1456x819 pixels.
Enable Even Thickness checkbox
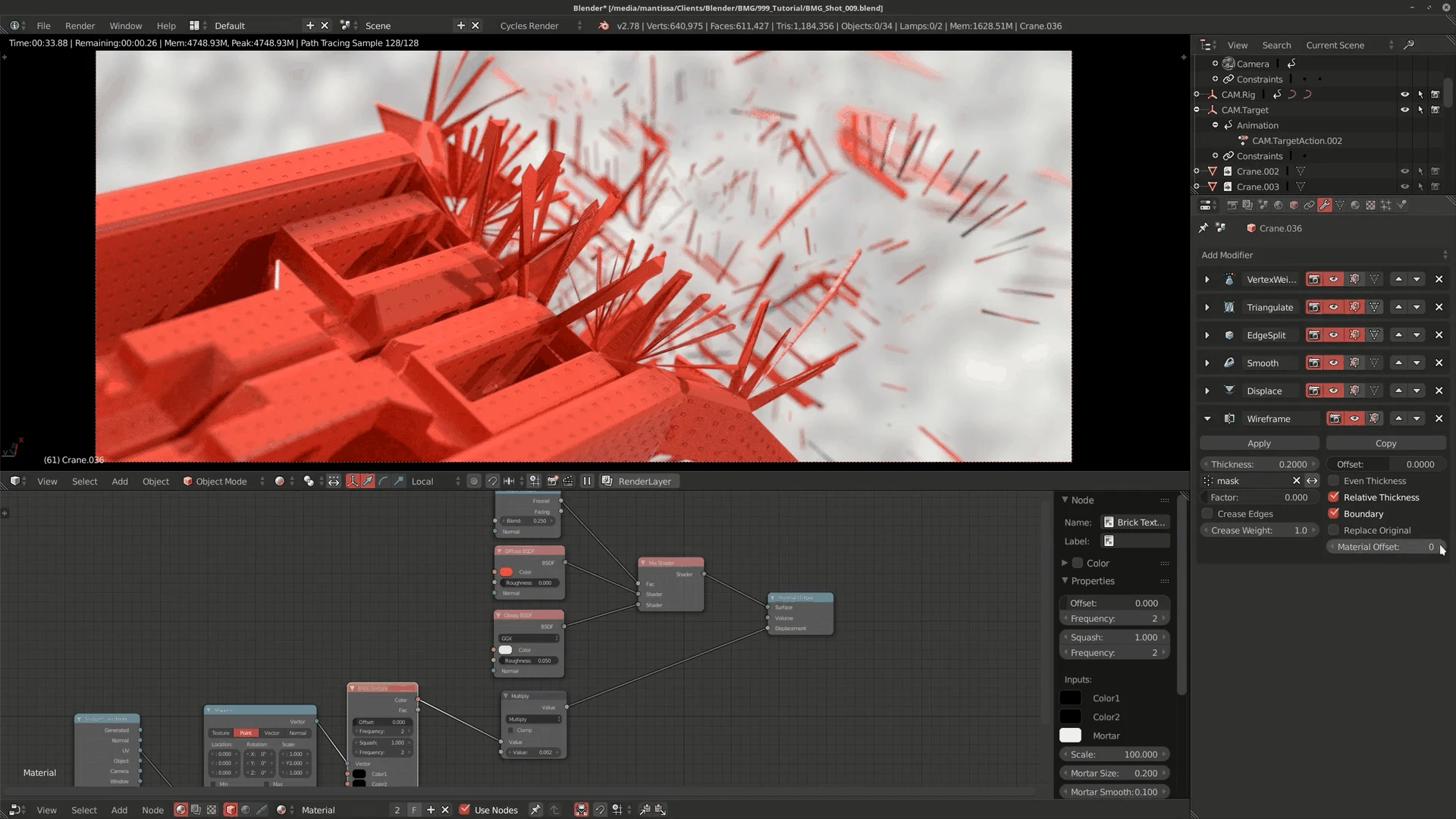1334,481
